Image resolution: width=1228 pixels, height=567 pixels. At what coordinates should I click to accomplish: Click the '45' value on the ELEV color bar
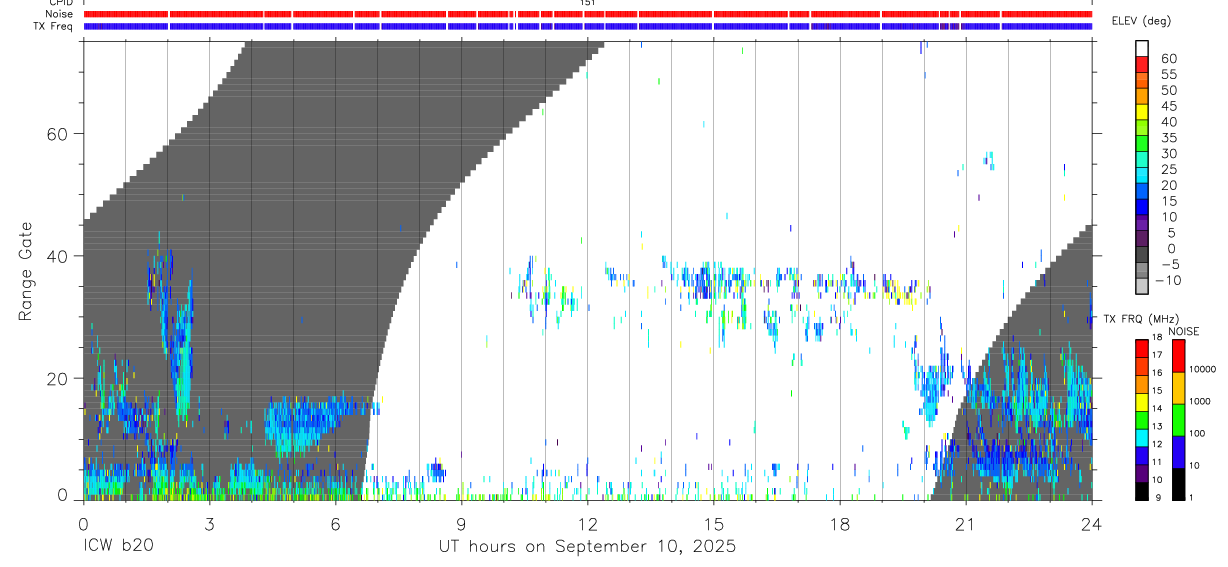[x=1169, y=106]
